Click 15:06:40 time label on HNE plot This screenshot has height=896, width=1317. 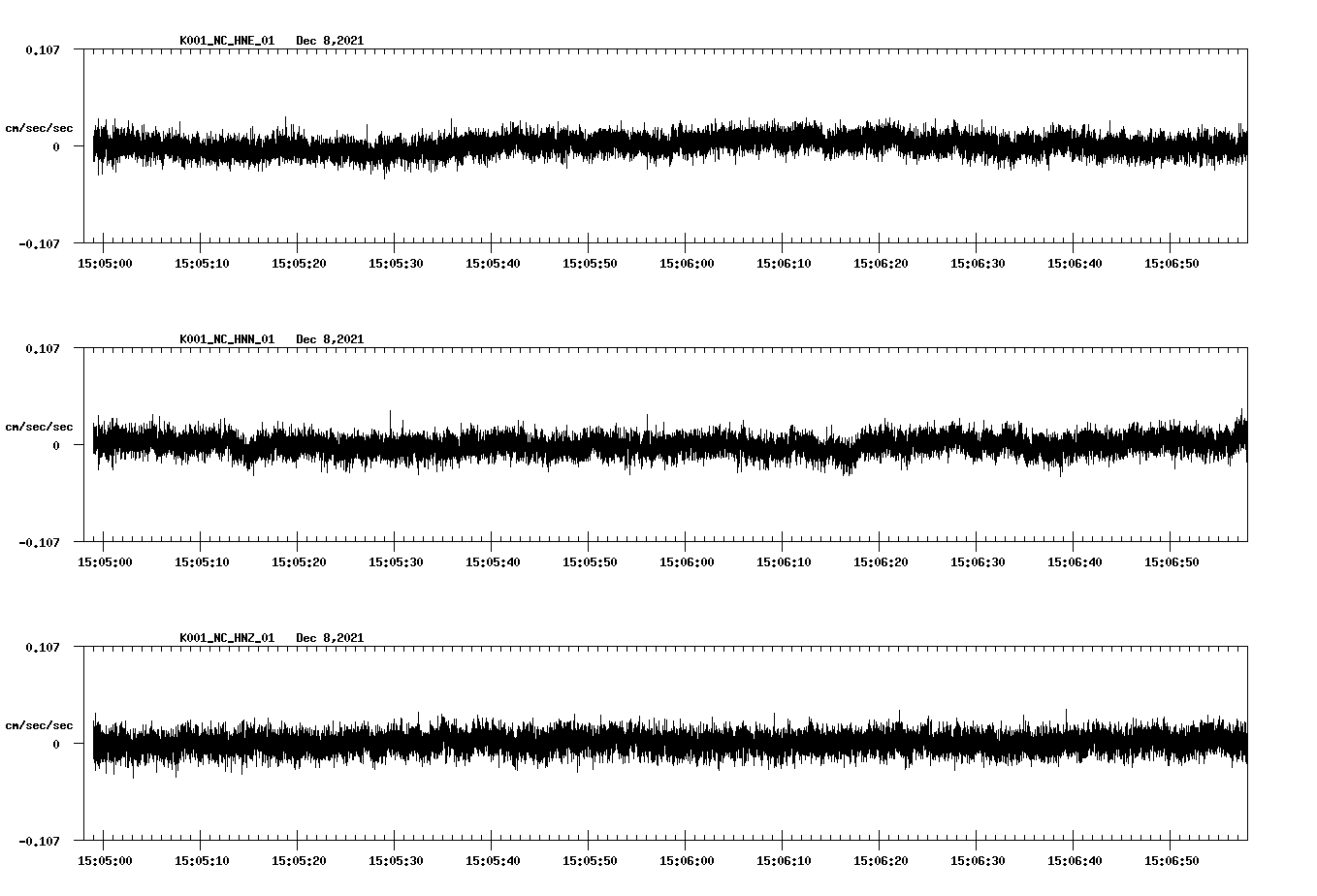click(1075, 264)
